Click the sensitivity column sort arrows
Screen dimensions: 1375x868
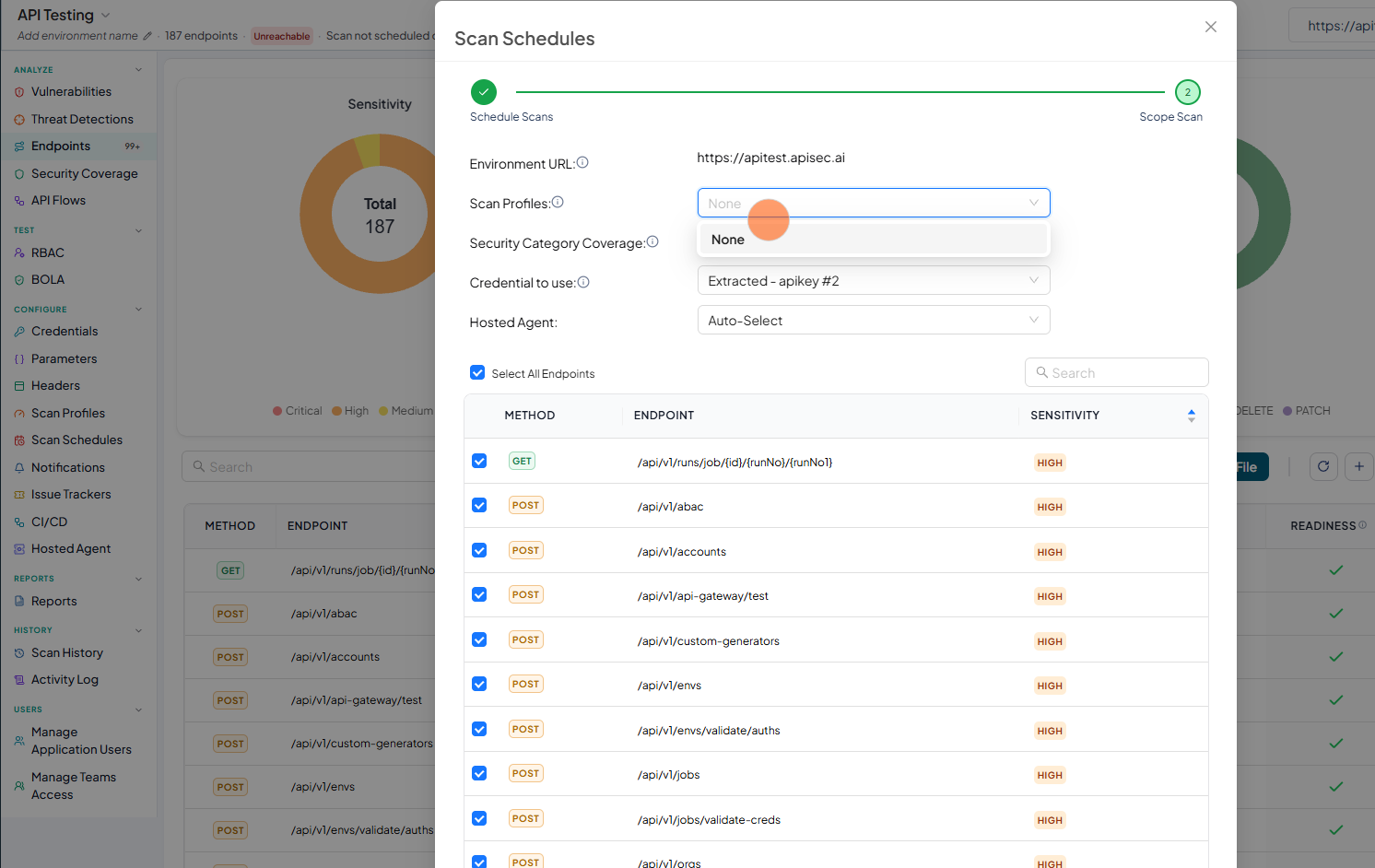point(1191,416)
